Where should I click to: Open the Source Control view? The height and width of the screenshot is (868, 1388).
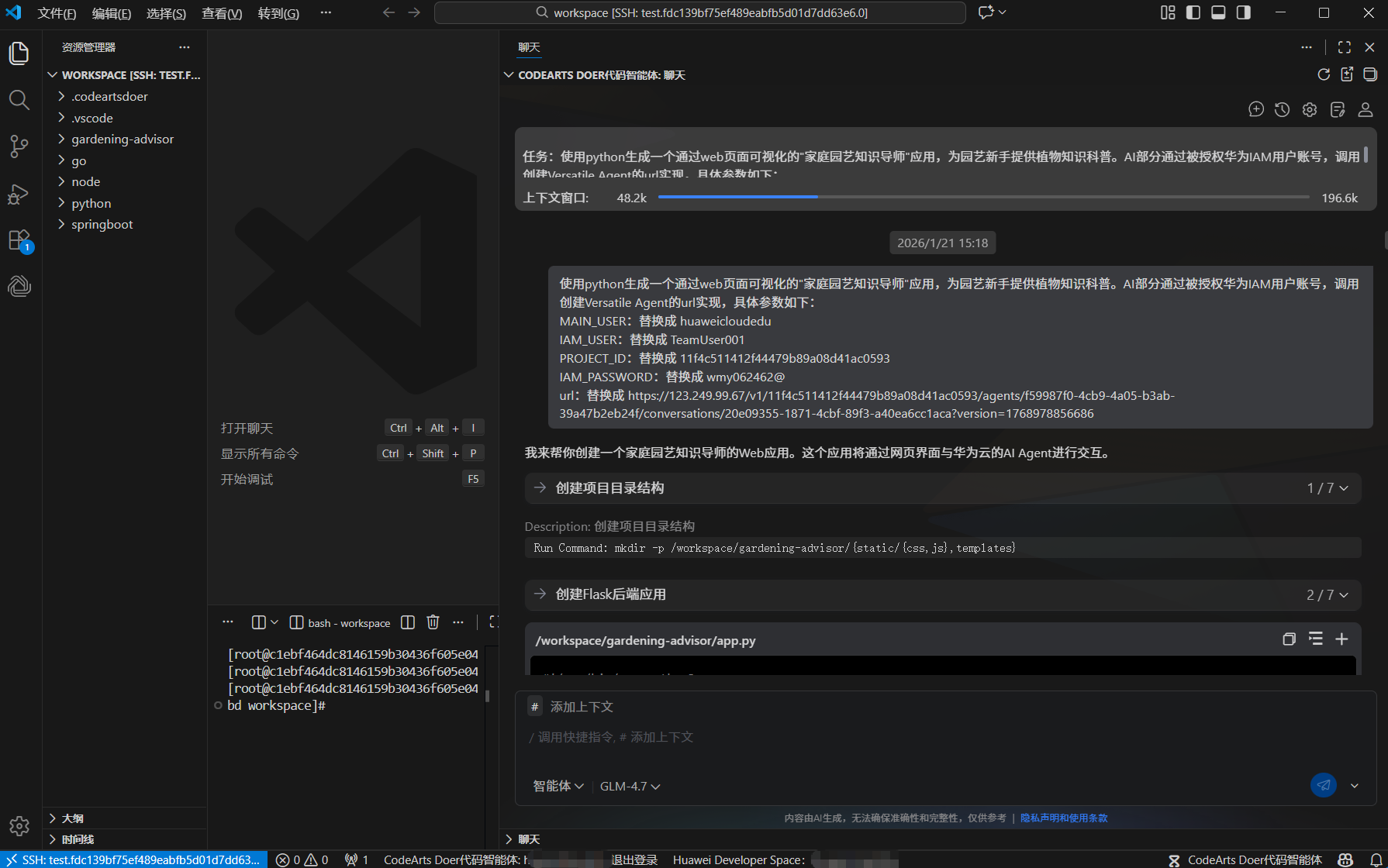click(x=19, y=146)
